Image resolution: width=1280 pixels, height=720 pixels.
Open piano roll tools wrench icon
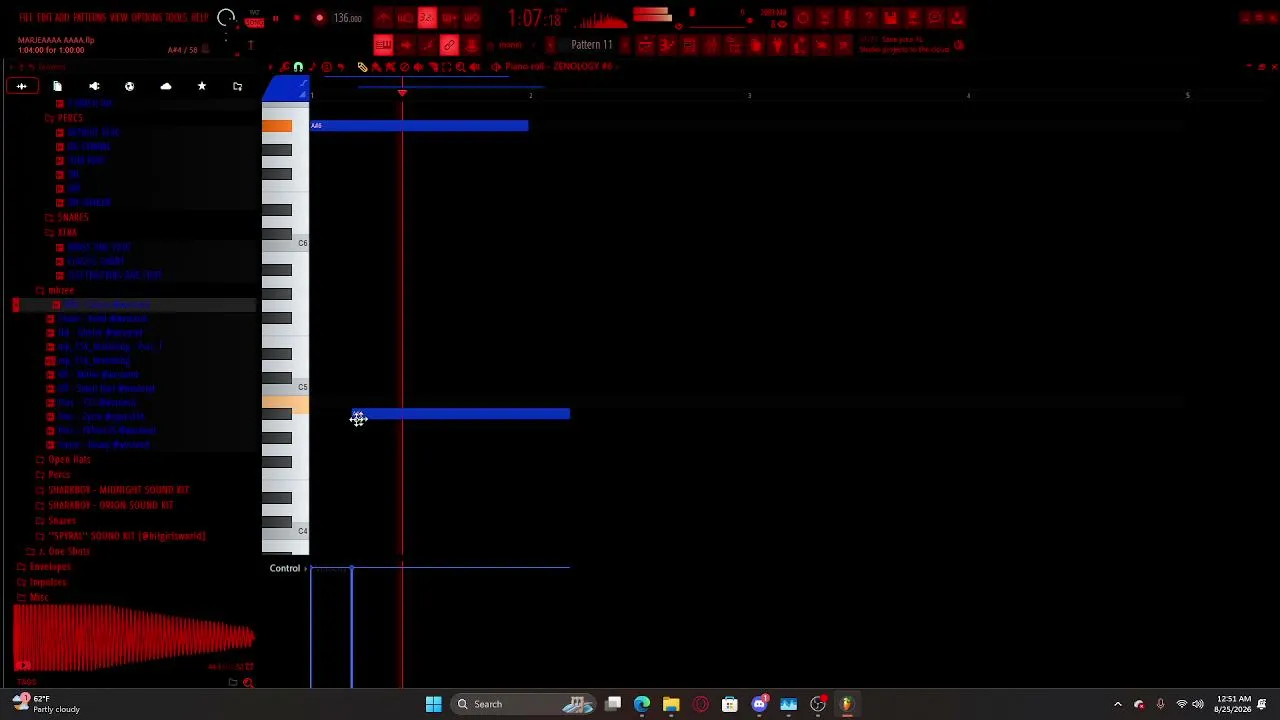tap(285, 67)
